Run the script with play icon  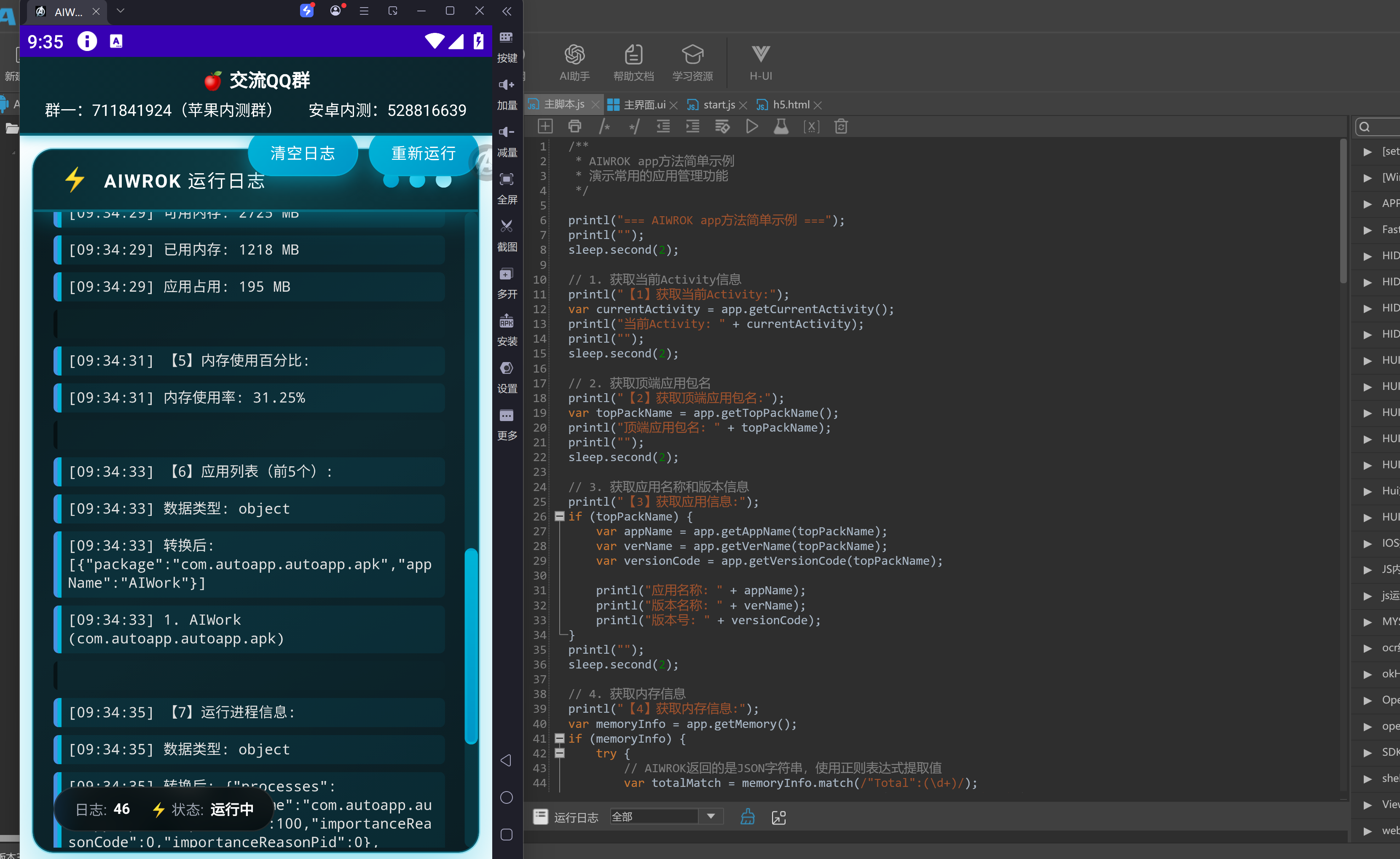[x=752, y=126]
